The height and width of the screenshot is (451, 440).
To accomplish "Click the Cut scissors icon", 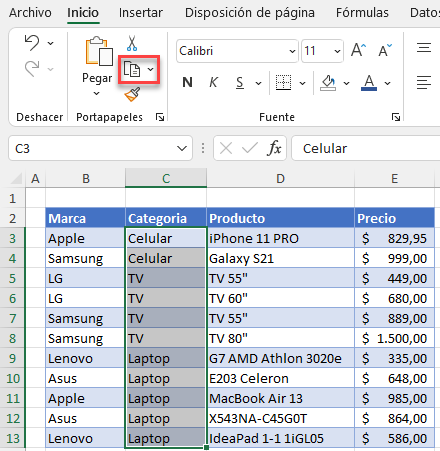I will click(x=132, y=43).
